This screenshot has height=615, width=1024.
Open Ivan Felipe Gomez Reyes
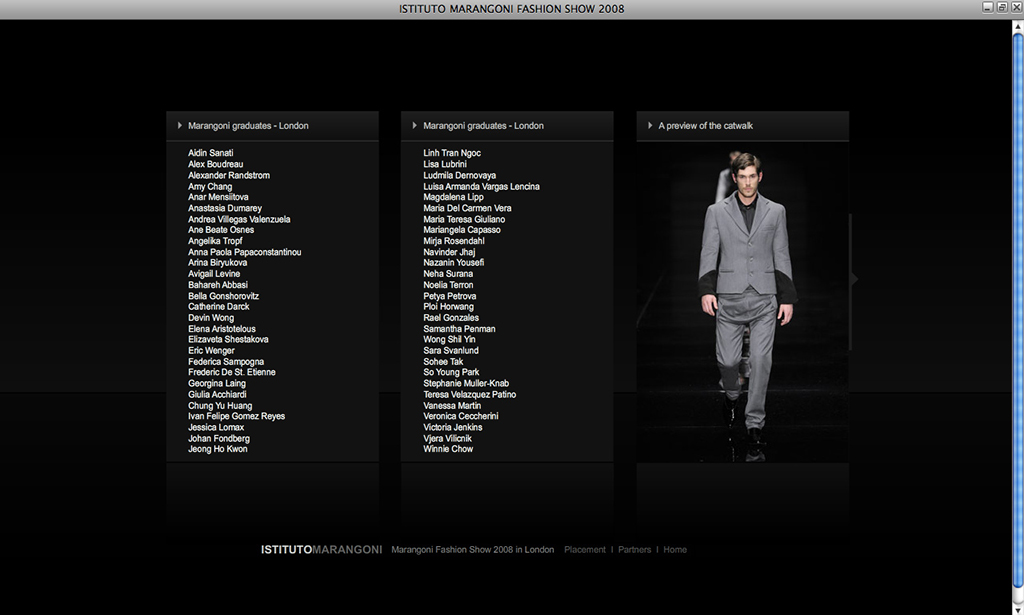coord(236,416)
